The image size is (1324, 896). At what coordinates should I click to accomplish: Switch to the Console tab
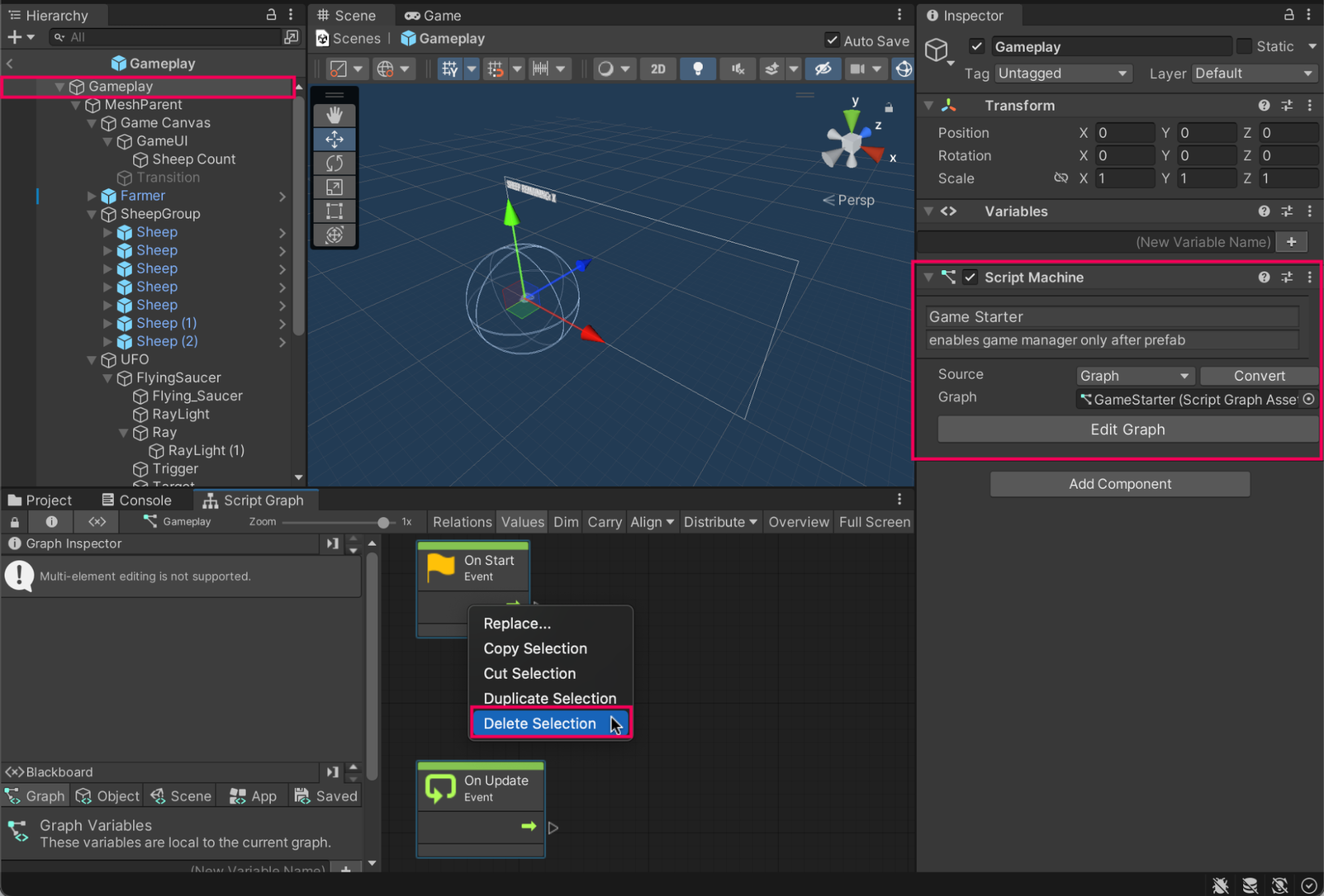[137, 500]
